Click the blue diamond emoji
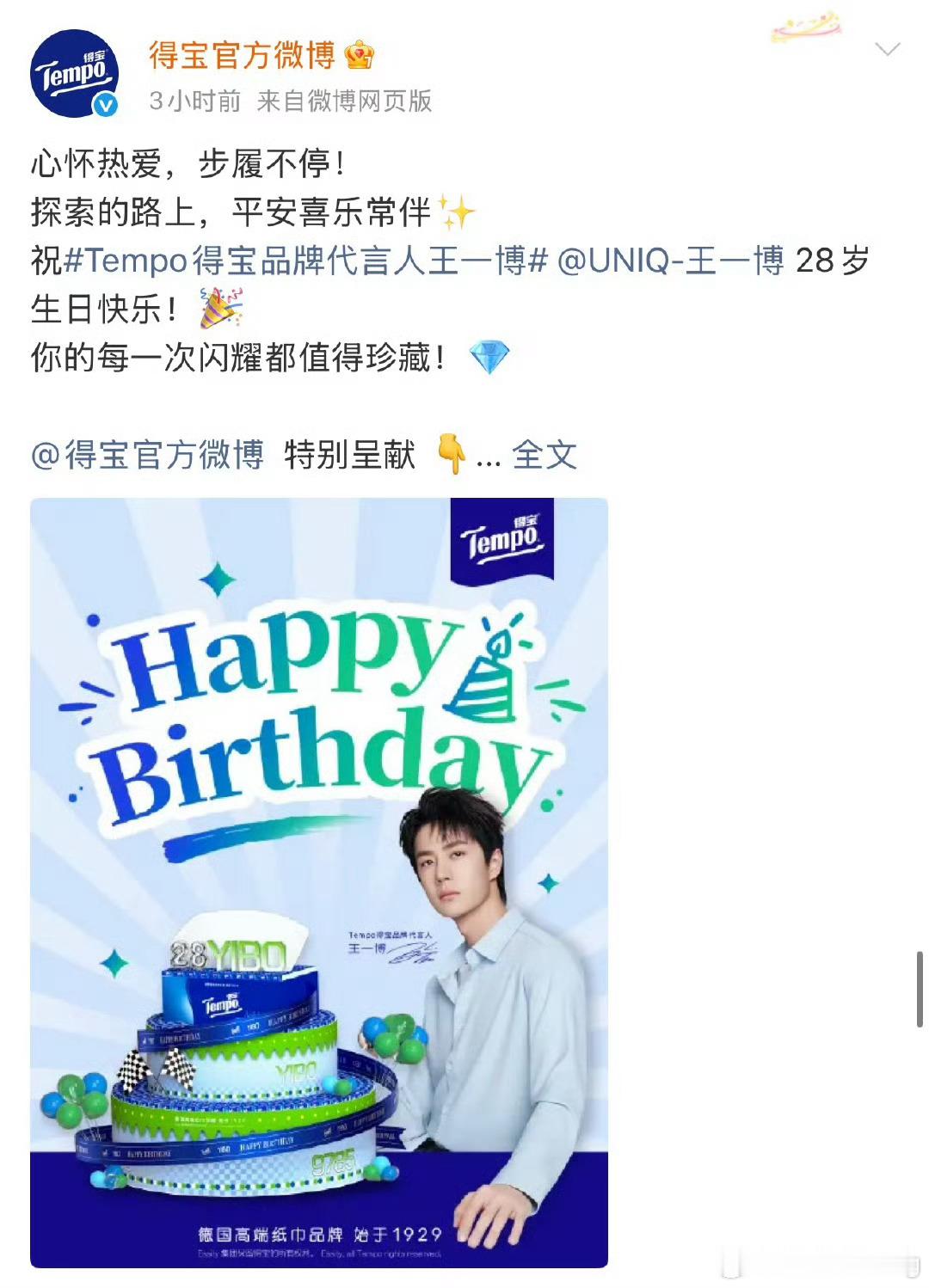929x1288 pixels. (489, 357)
